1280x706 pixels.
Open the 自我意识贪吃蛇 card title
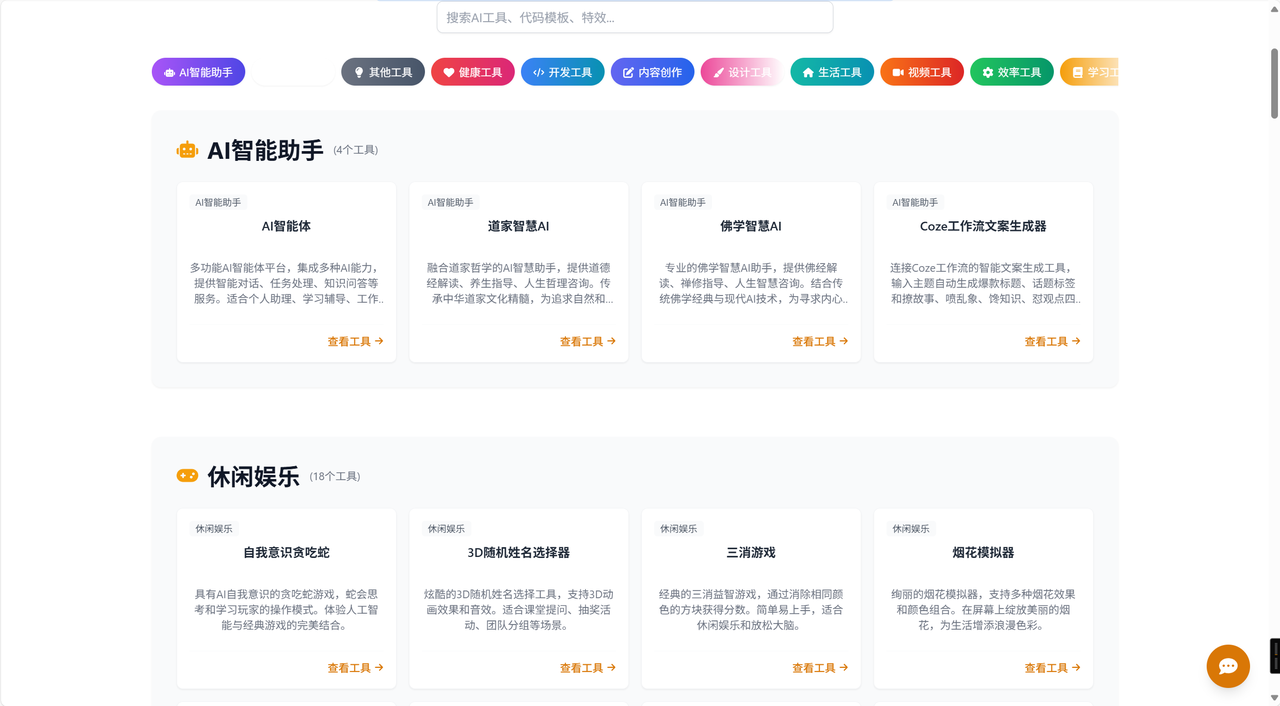pyautogui.click(x=286, y=552)
